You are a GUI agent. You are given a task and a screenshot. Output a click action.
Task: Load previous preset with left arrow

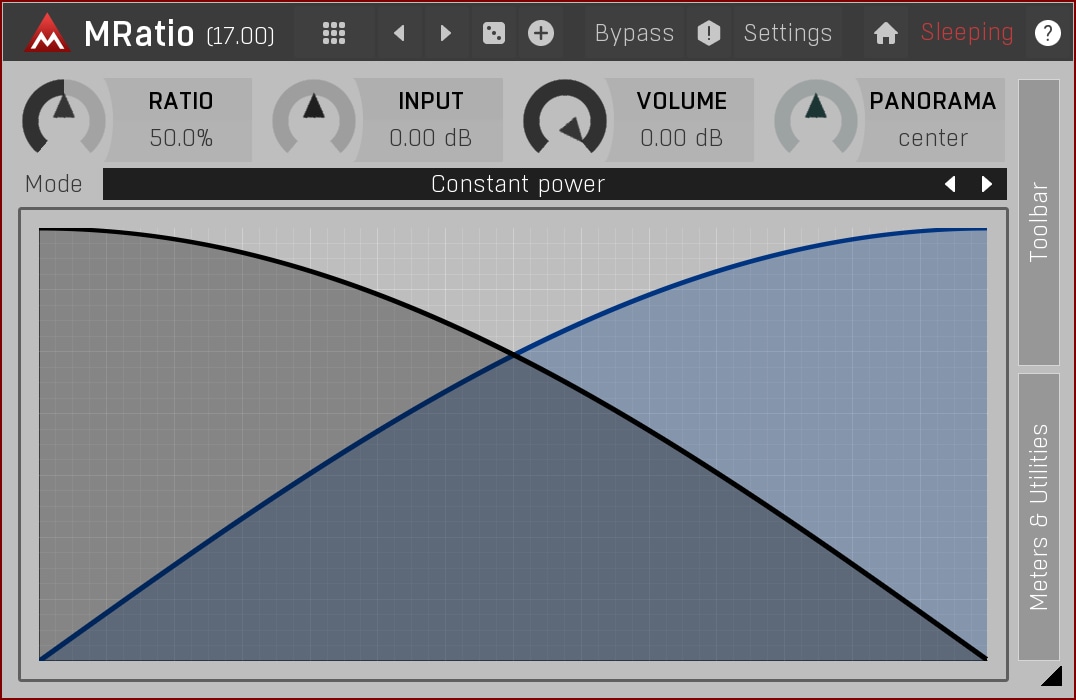tap(399, 33)
